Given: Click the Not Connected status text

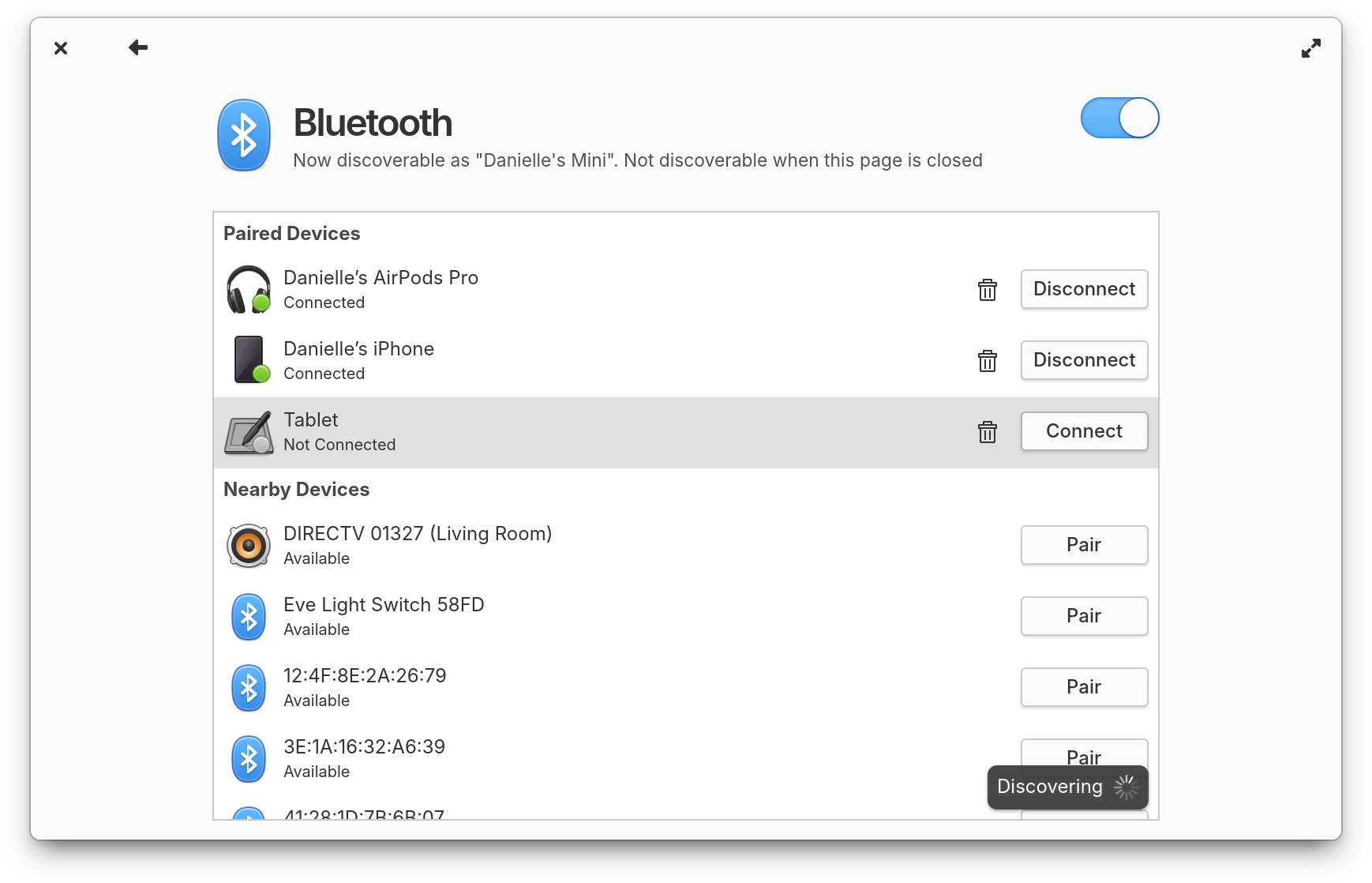Looking at the screenshot, I should pyautogui.click(x=339, y=445).
